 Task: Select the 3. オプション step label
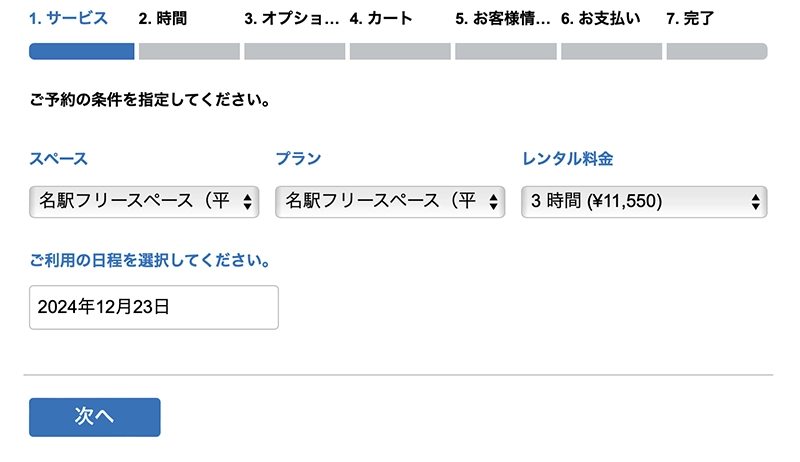click(291, 18)
